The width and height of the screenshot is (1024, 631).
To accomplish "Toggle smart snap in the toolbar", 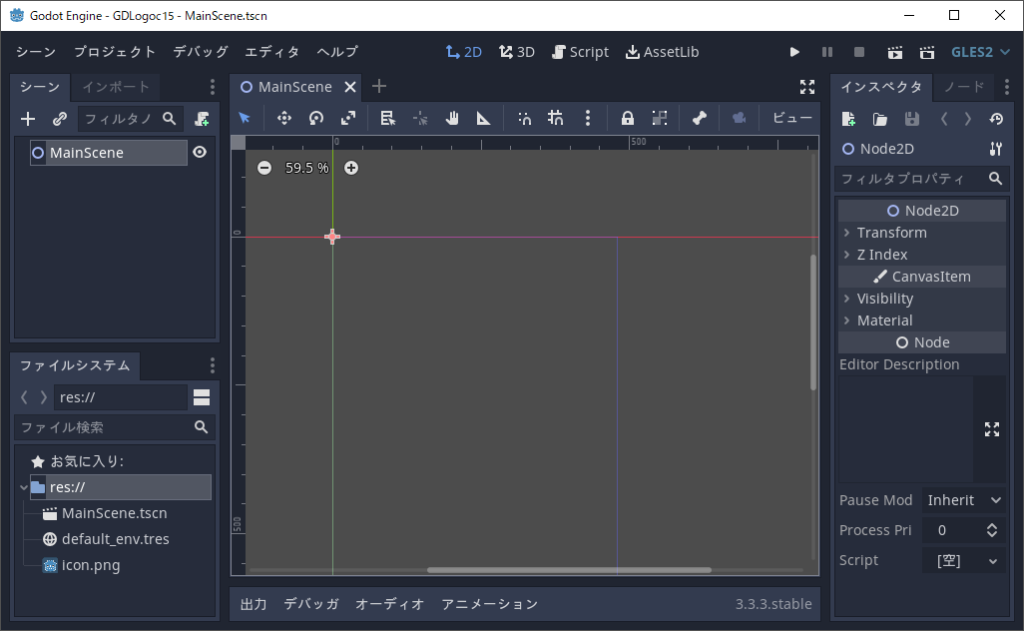I will pyautogui.click(x=524, y=118).
